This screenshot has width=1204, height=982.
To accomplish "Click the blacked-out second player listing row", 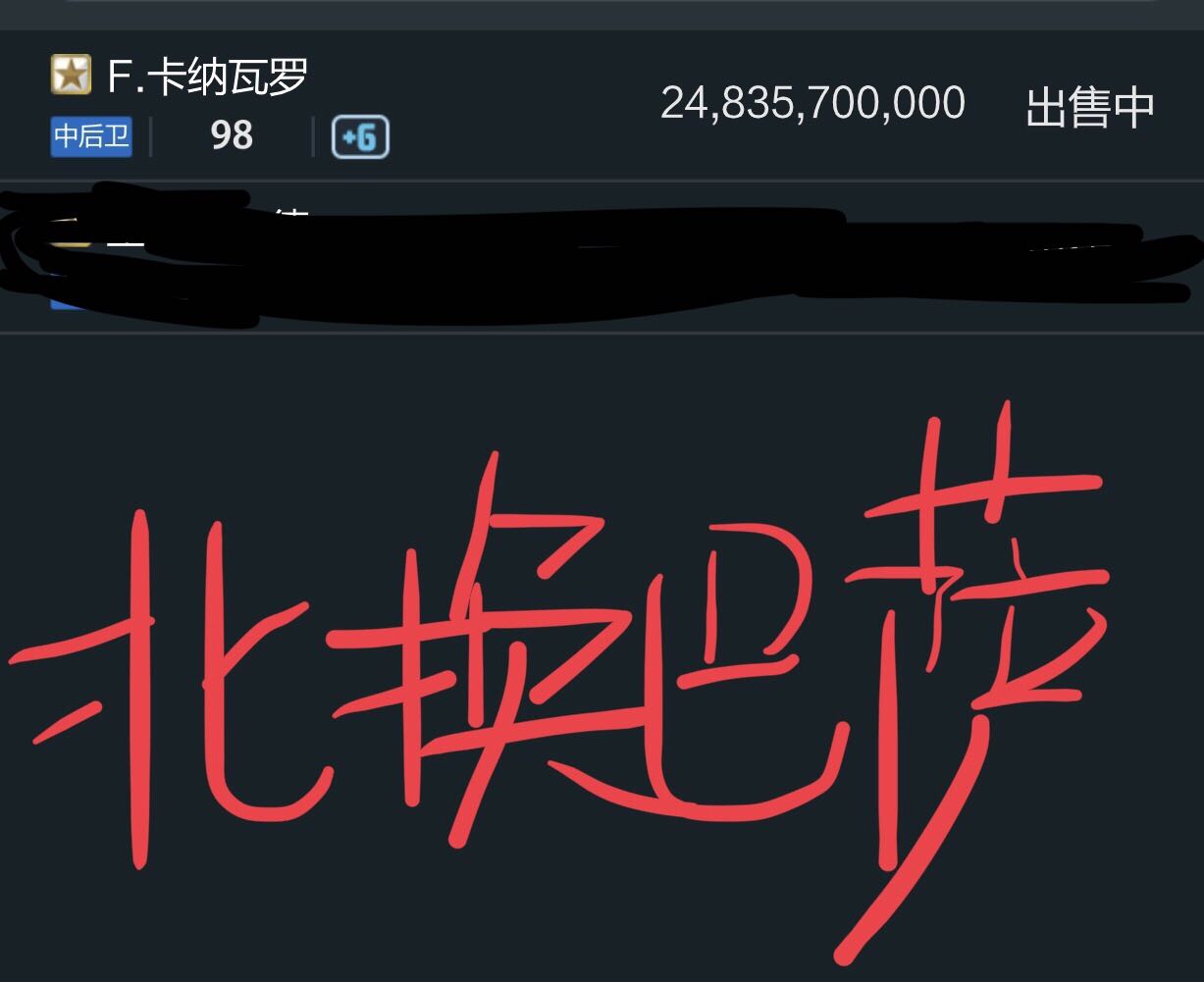I will click(x=602, y=257).
